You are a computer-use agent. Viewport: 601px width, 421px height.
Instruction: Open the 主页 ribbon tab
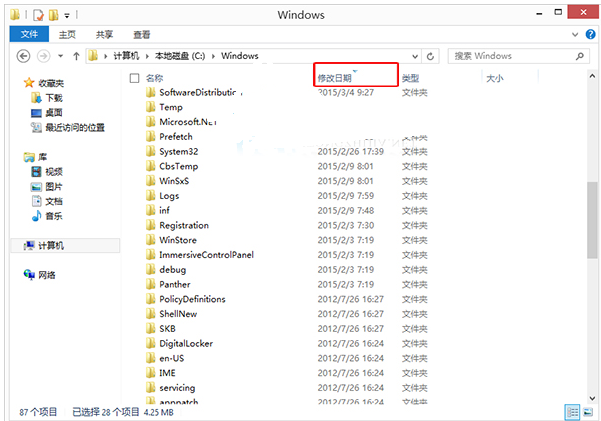67,35
